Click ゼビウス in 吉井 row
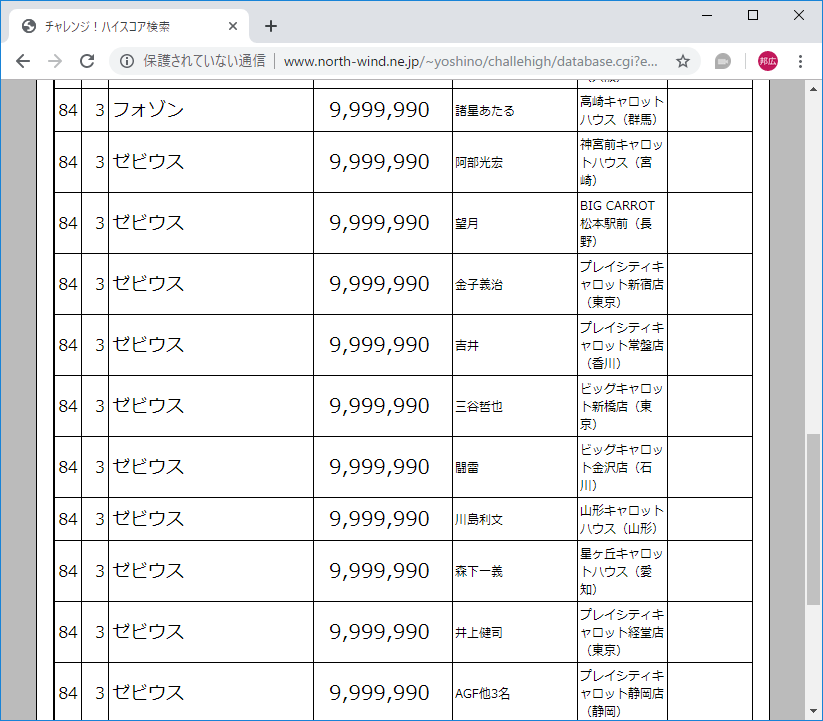823x721 pixels. (x=149, y=344)
